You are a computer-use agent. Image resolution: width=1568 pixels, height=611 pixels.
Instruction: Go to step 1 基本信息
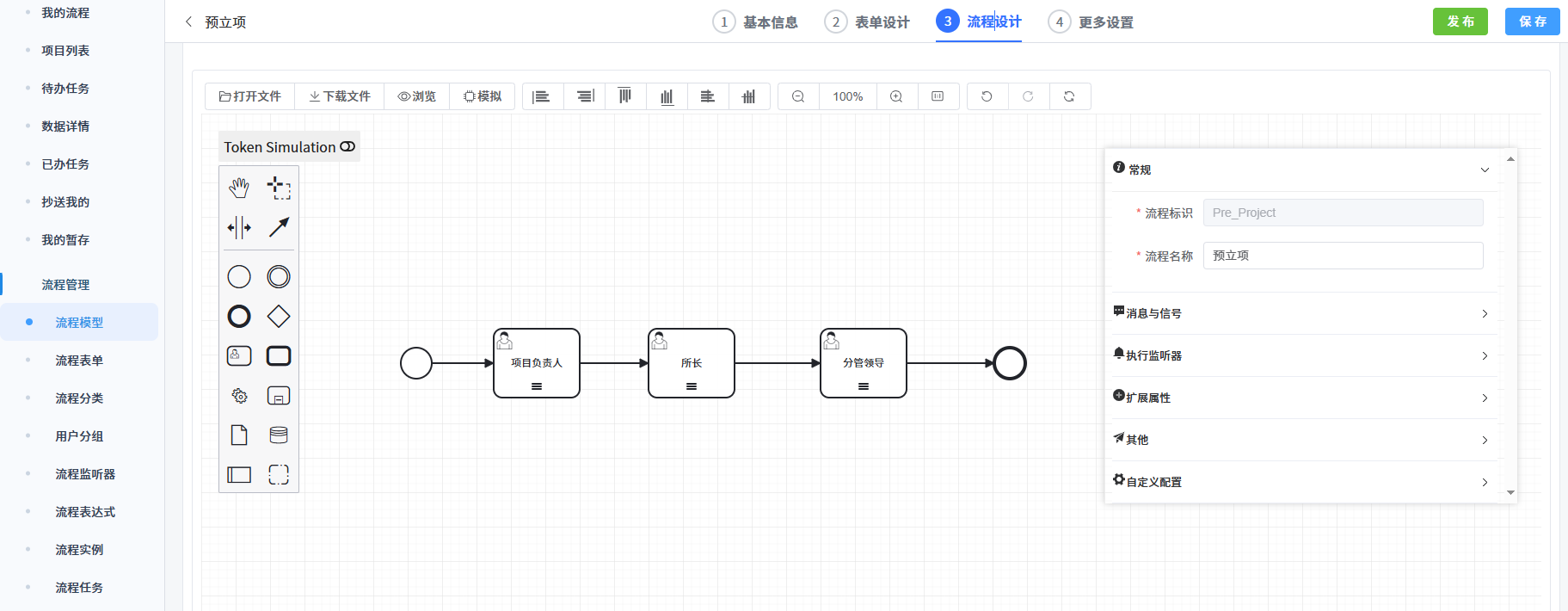click(x=755, y=22)
